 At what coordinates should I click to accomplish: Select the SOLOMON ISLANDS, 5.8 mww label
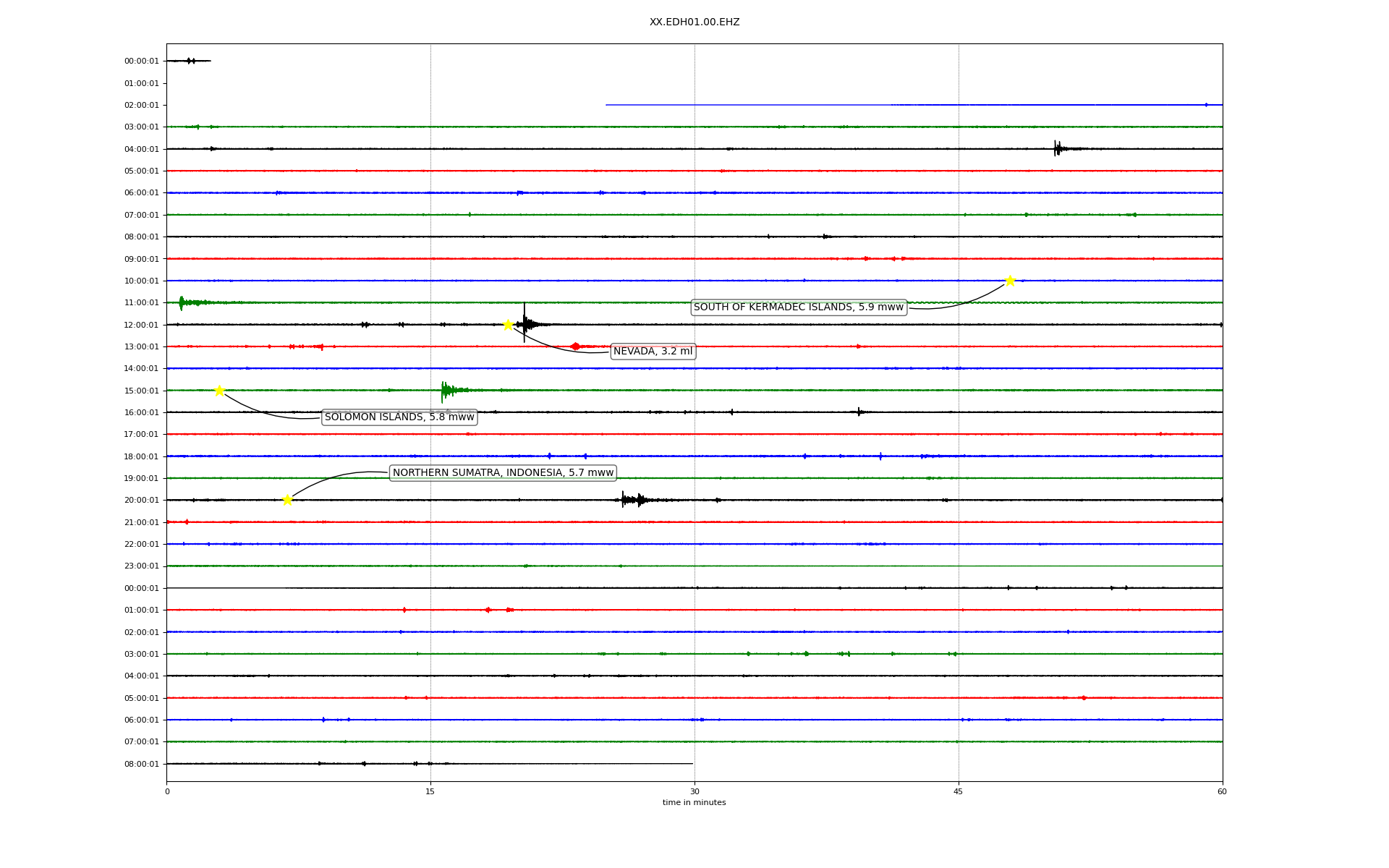tap(399, 417)
